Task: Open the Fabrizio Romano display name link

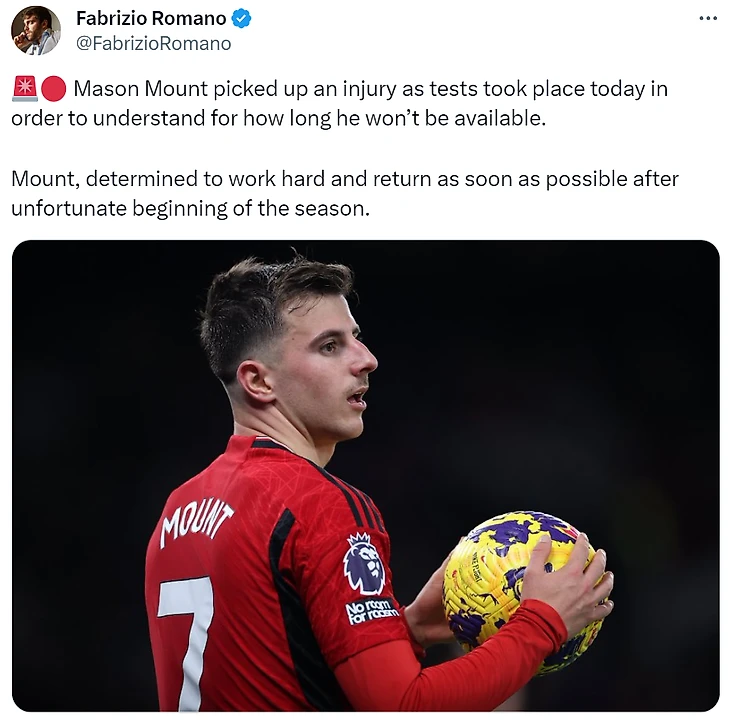Action: (151, 19)
